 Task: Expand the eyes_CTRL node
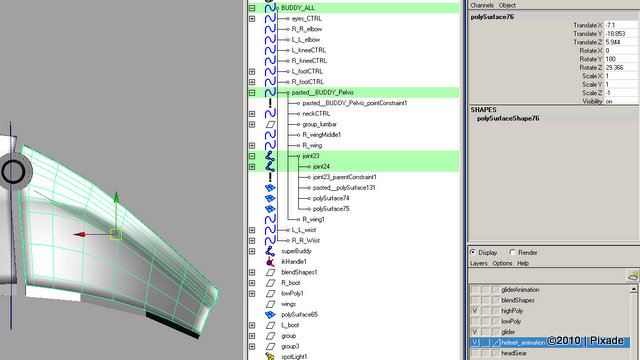252,18
